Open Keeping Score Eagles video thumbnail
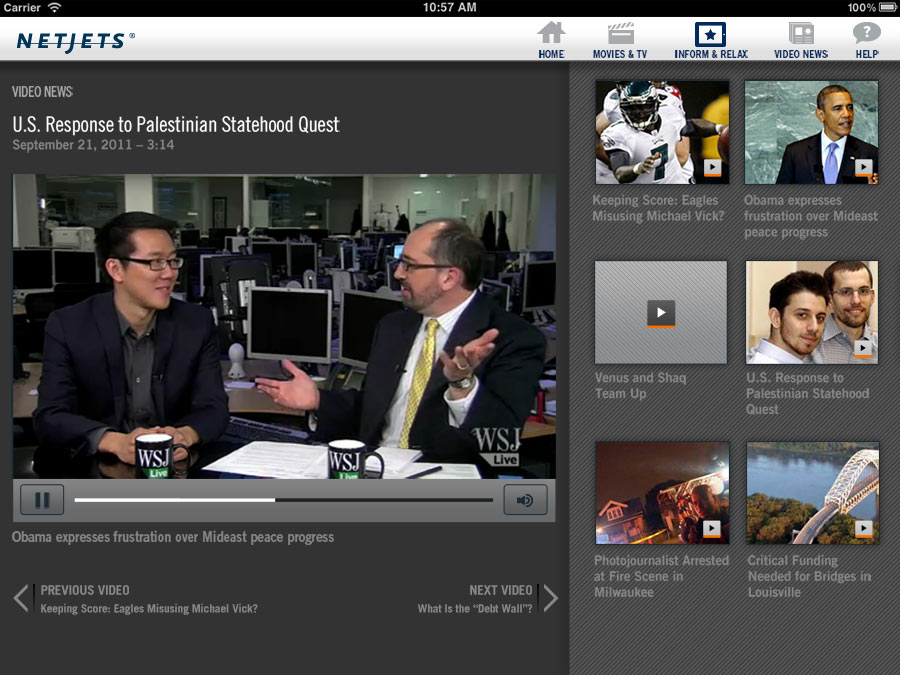This screenshot has height=675, width=900. pos(661,132)
